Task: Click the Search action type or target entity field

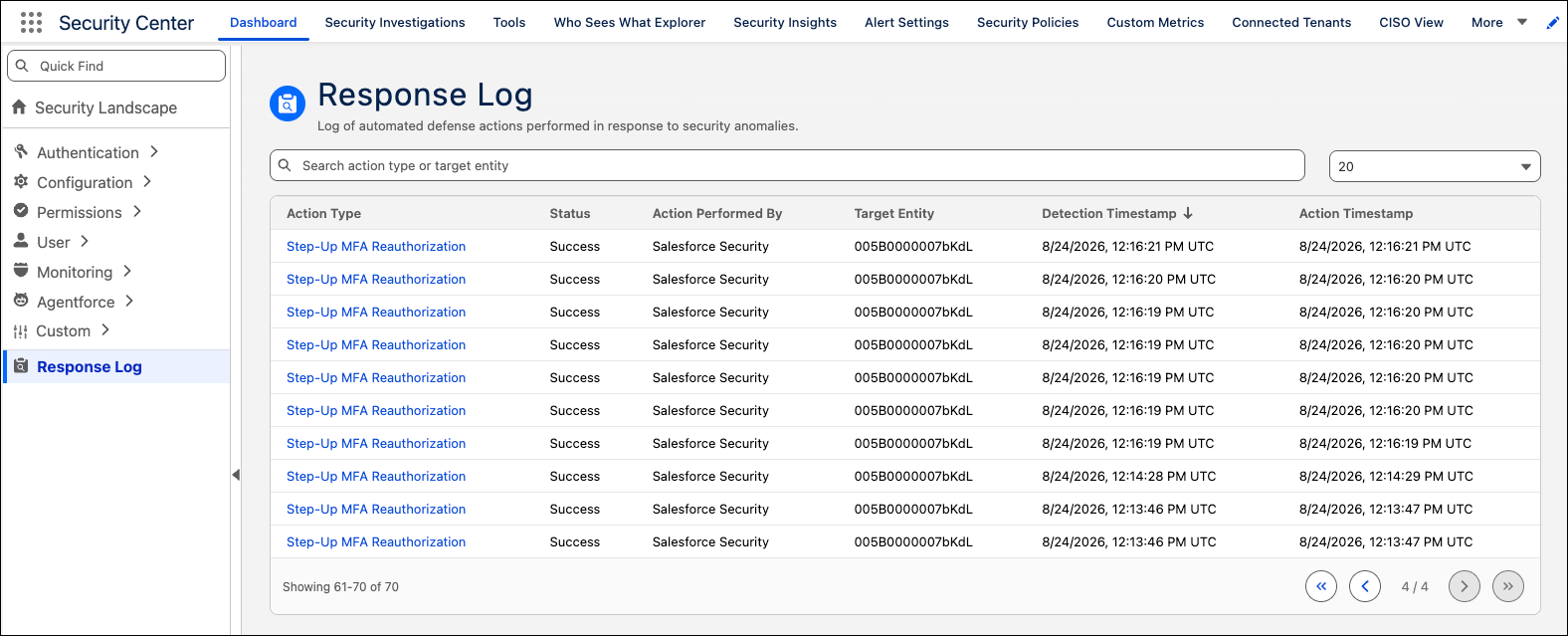Action: click(787, 165)
